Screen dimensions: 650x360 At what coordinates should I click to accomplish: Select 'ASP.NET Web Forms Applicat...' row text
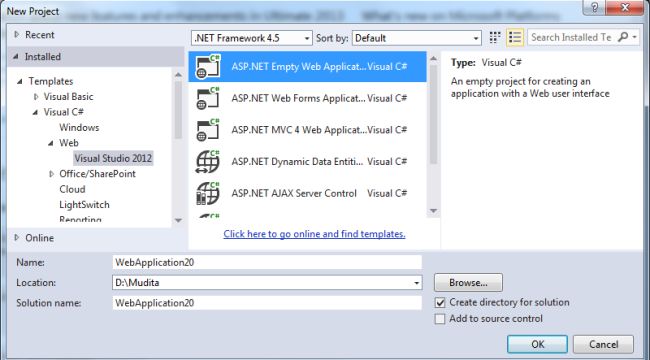pos(298,98)
